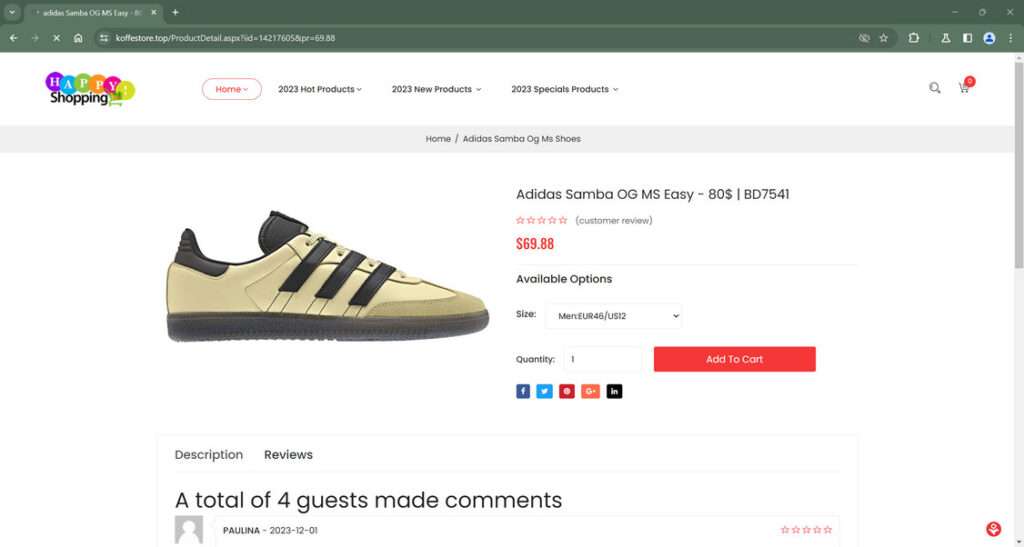Image resolution: width=1024 pixels, height=547 pixels.
Task: Open the site search icon
Action: click(935, 88)
